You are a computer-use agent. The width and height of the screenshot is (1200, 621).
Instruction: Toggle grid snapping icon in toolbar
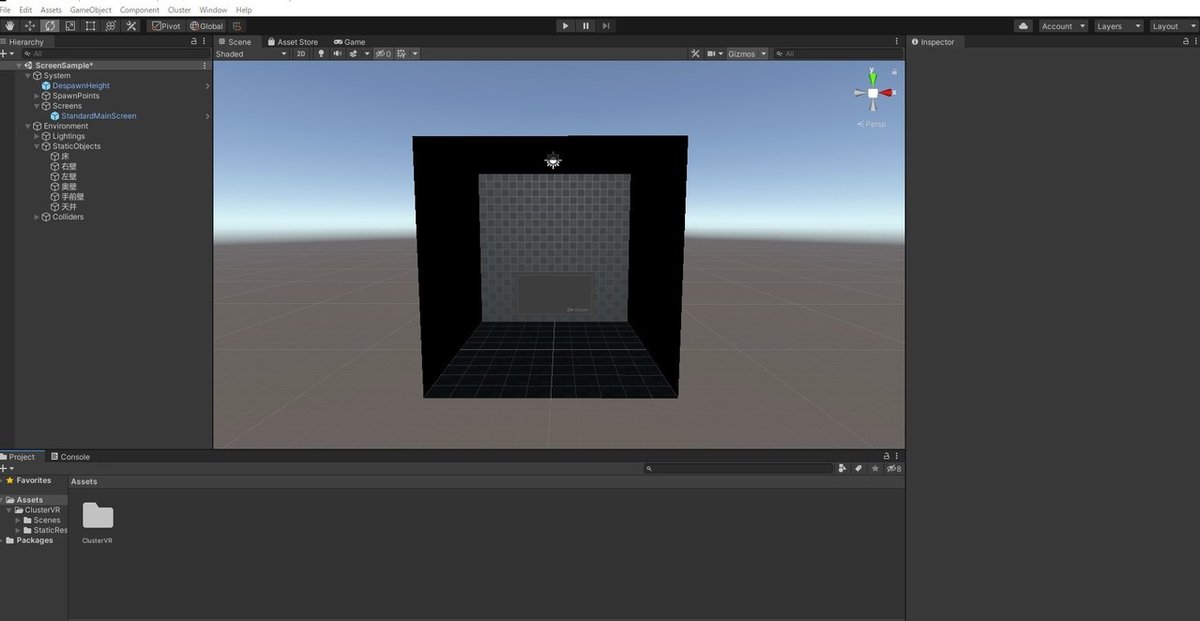point(237,26)
